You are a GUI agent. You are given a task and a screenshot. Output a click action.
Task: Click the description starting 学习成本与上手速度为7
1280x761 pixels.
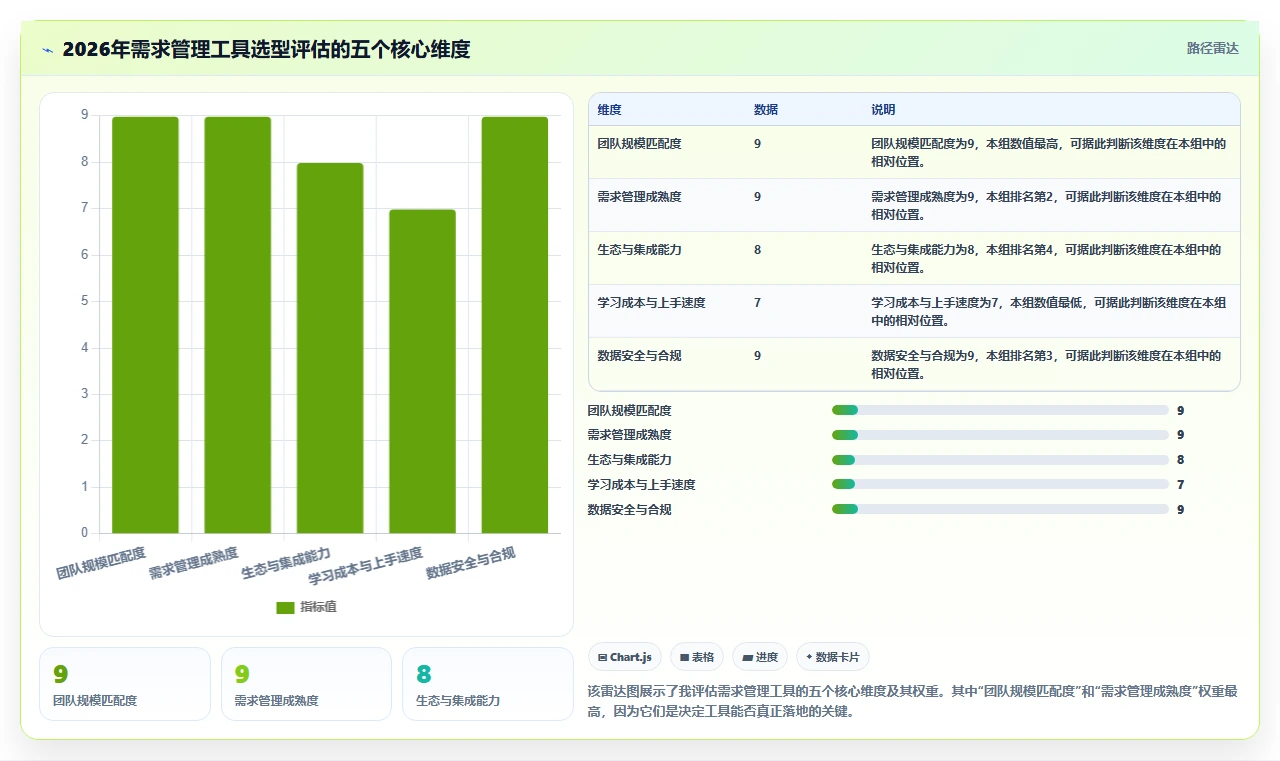coord(1048,312)
